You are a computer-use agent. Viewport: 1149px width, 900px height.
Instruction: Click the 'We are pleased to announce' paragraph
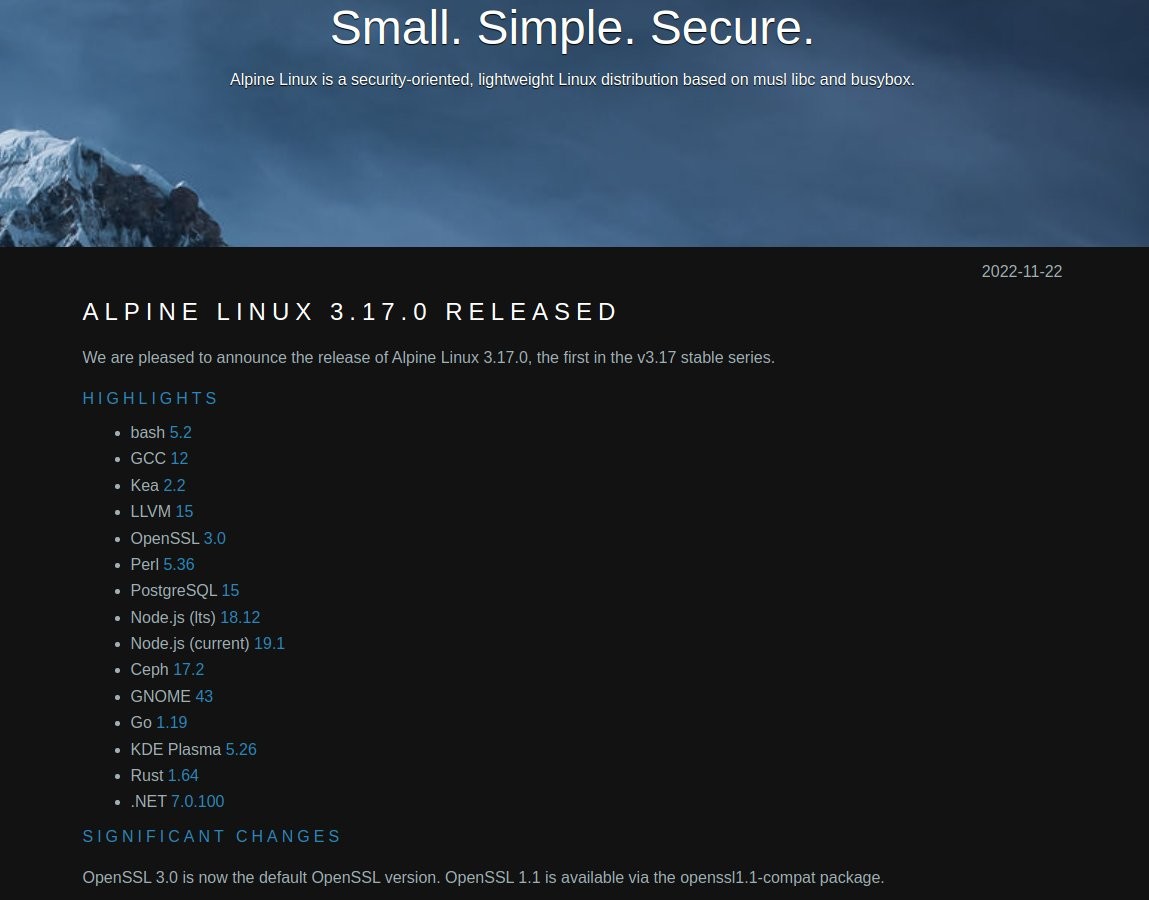pyautogui.click(x=429, y=358)
